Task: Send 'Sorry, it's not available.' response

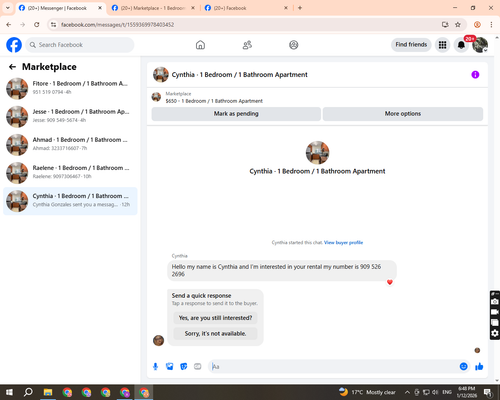Action: coord(215,334)
